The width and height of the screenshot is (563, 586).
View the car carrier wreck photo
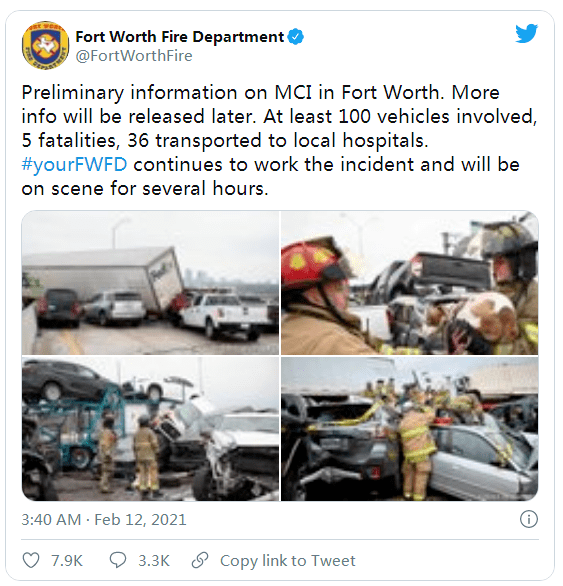150,429
